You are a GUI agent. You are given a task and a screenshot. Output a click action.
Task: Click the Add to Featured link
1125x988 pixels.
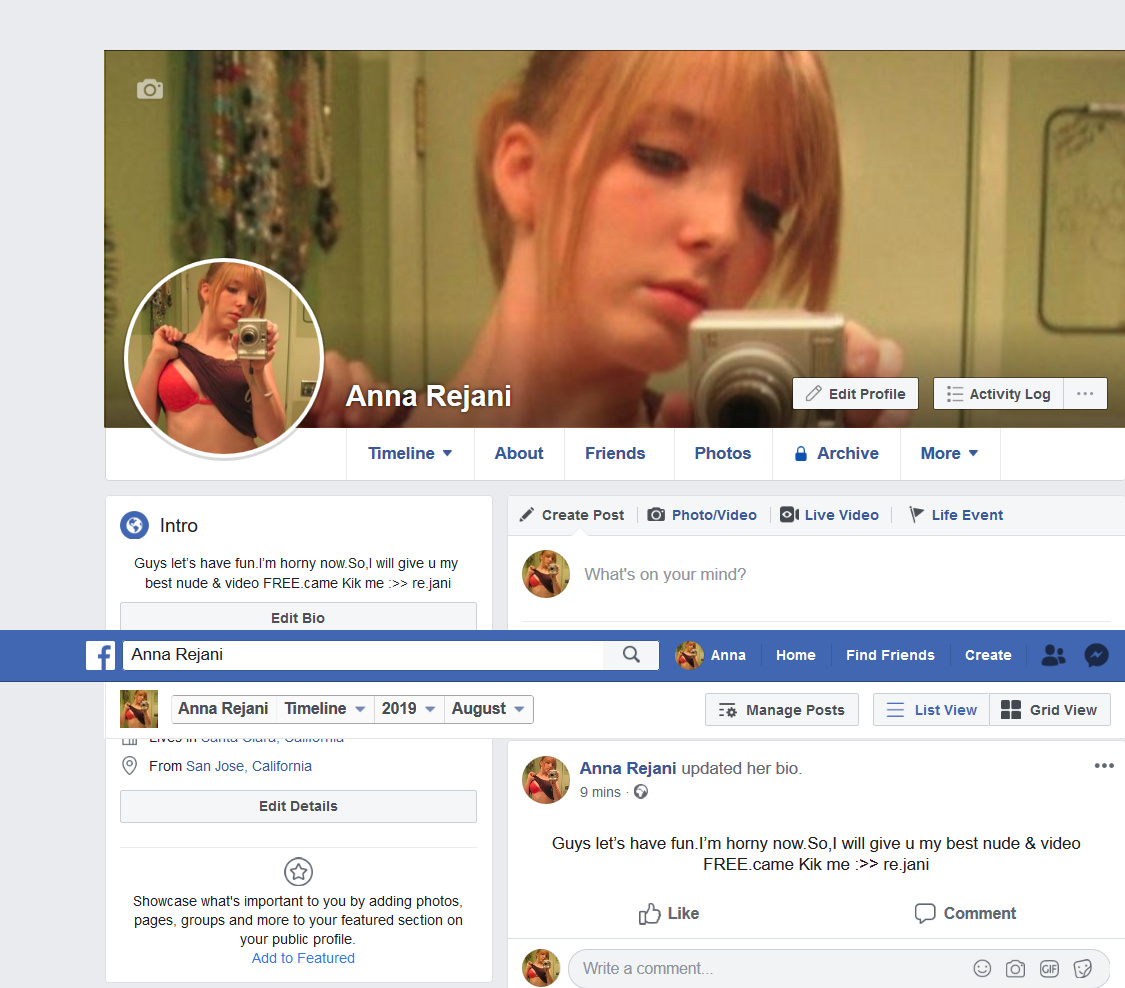pyautogui.click(x=303, y=958)
